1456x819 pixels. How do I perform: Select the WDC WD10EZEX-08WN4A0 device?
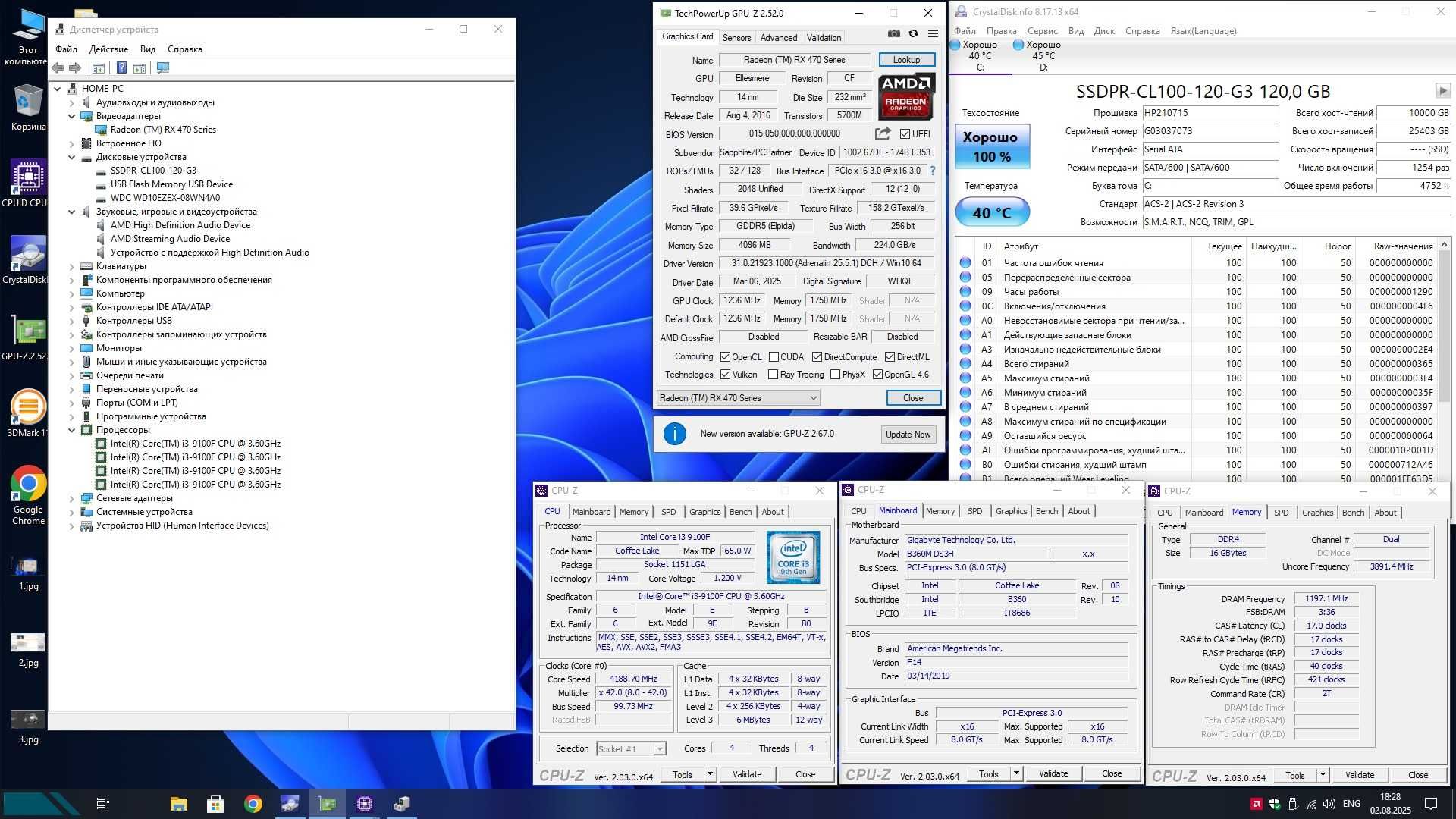[x=165, y=198]
